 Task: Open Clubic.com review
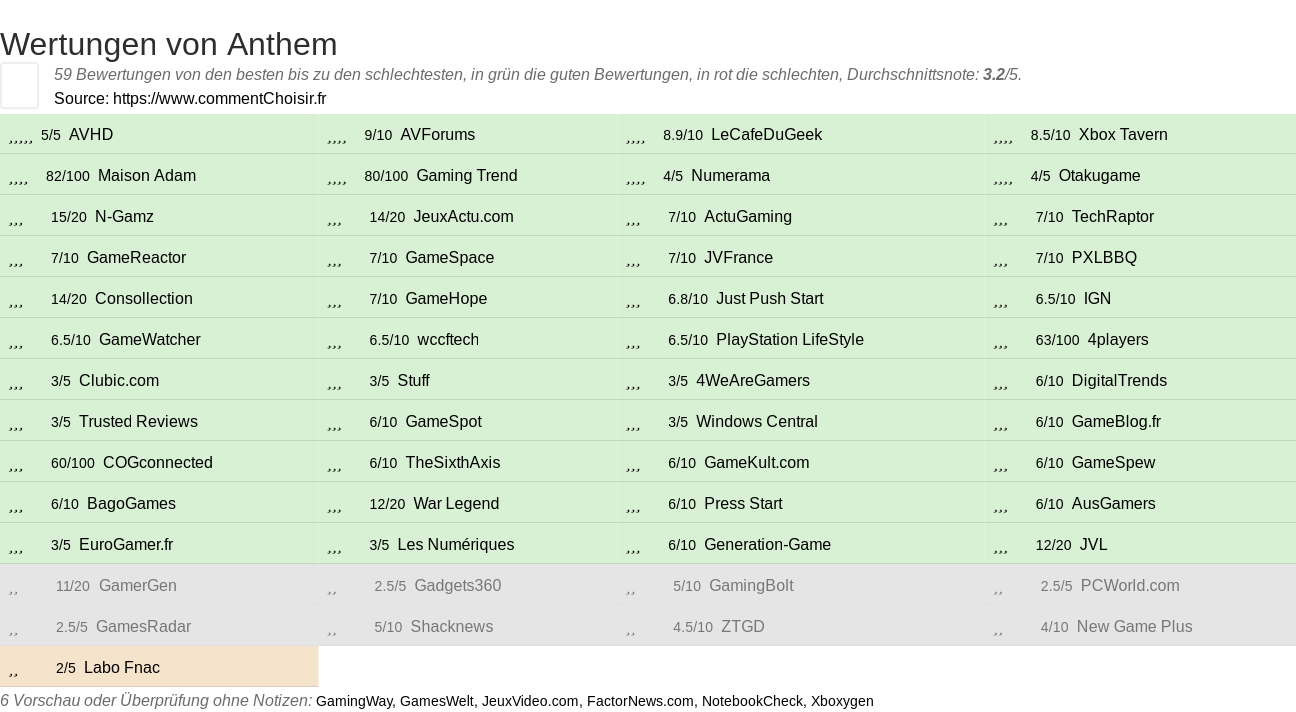click(x=119, y=381)
